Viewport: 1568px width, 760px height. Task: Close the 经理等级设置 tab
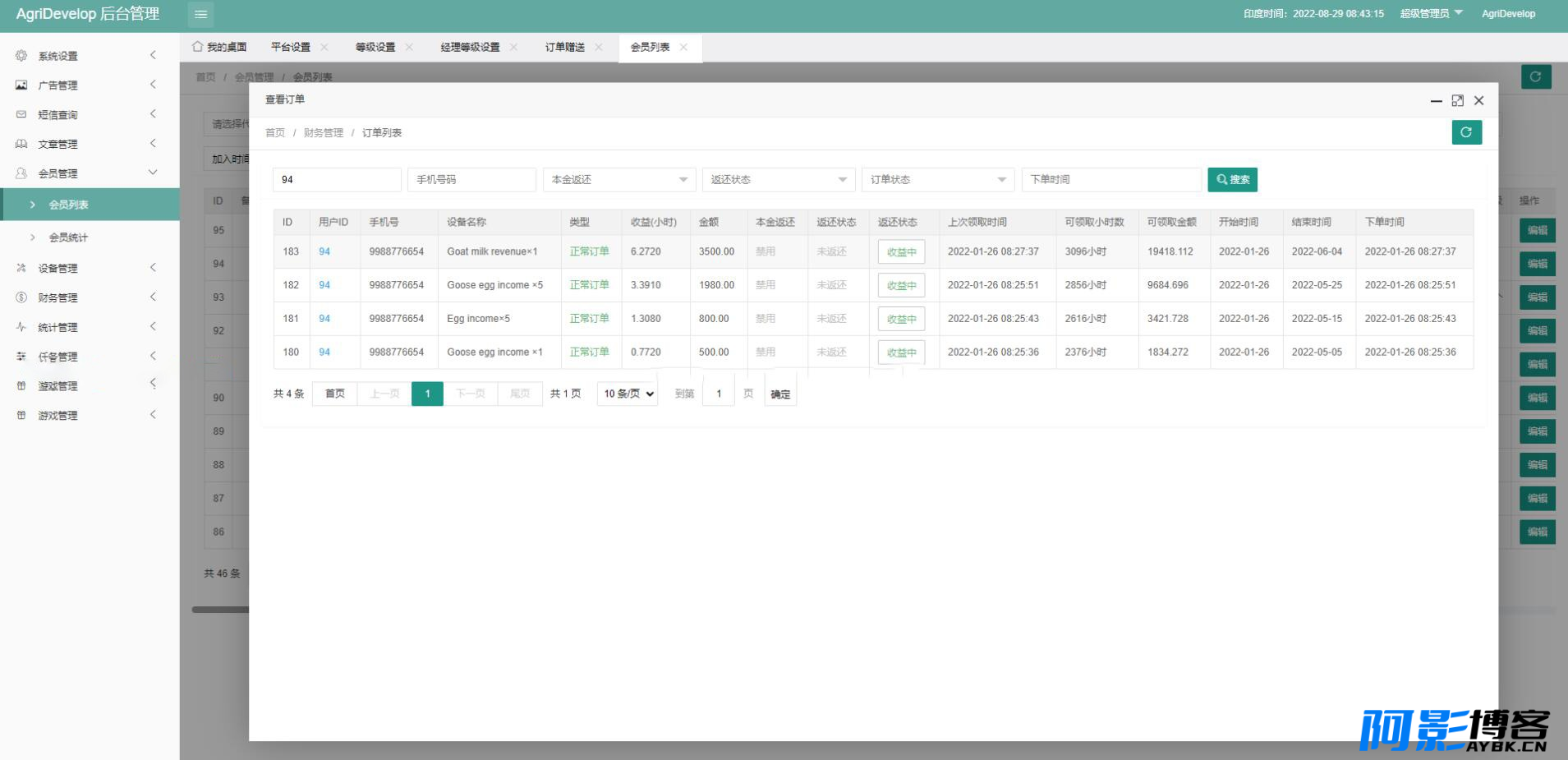tap(513, 47)
